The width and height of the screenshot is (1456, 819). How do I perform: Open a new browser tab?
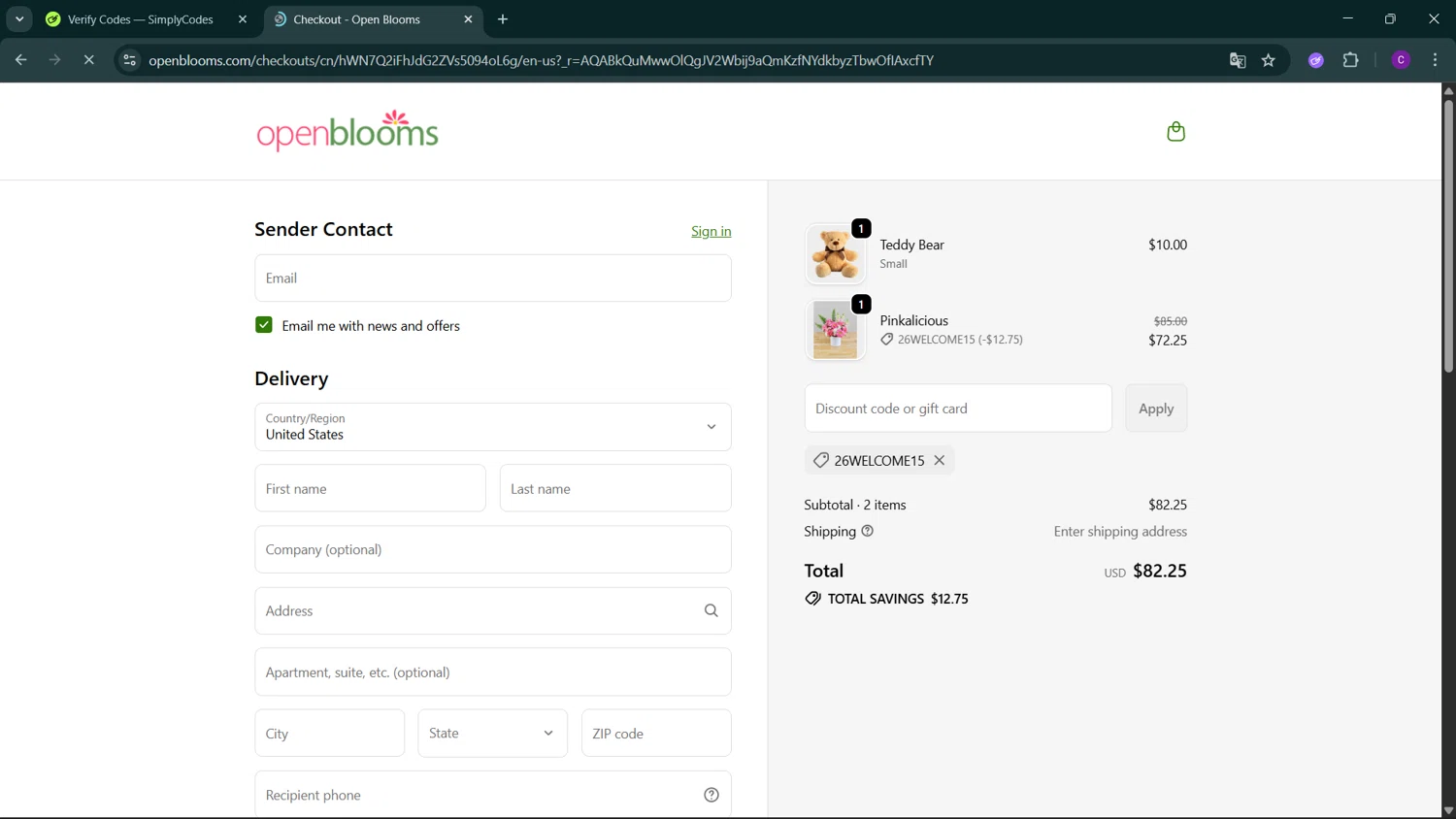click(503, 19)
